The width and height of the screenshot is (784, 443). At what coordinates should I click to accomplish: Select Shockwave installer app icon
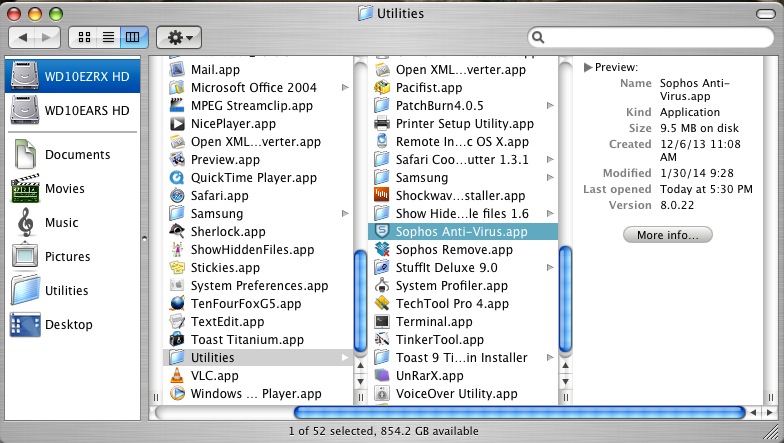click(382, 196)
